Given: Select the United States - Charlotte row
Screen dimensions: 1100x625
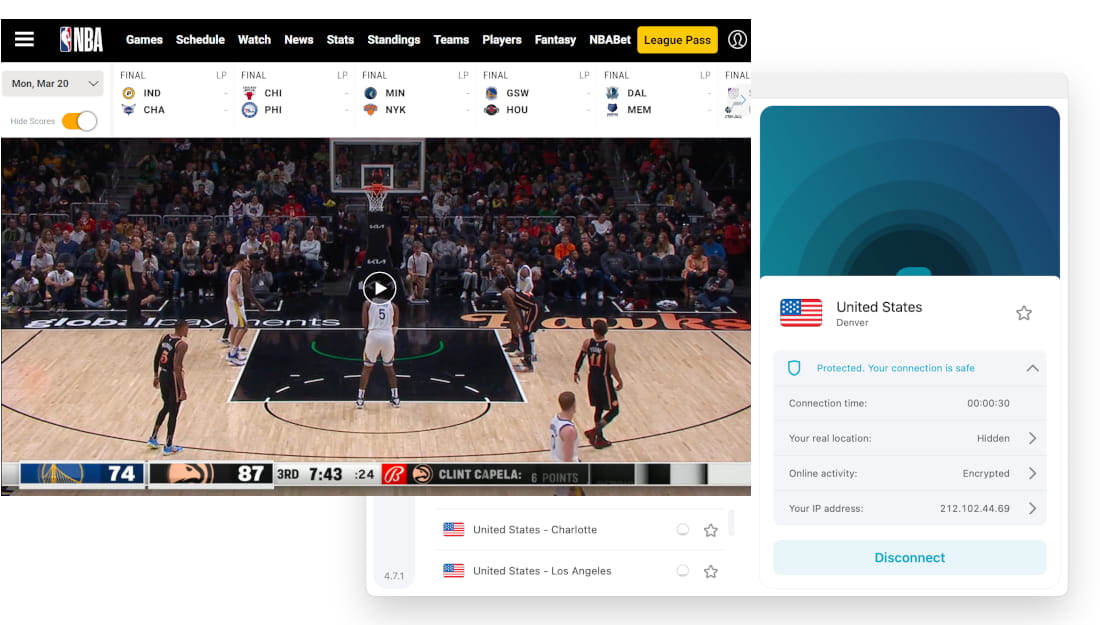Looking at the screenshot, I should pos(581,530).
